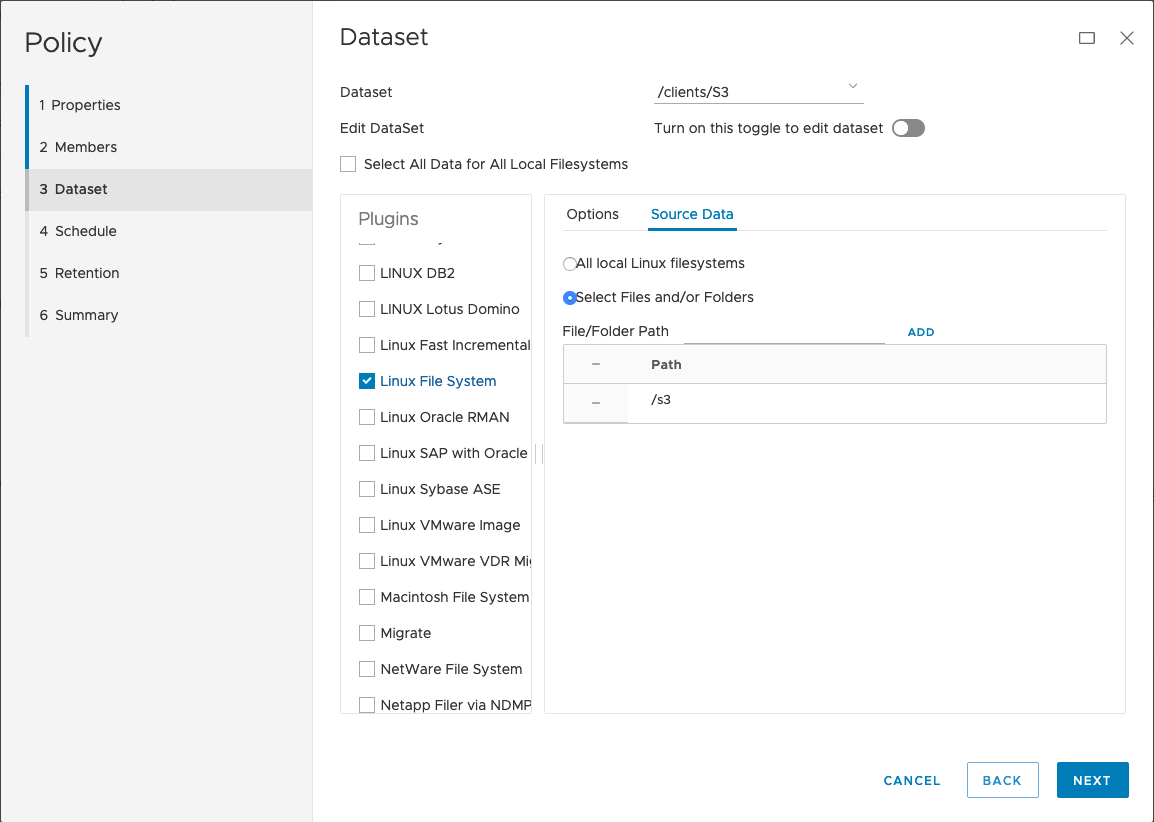The width and height of the screenshot is (1154, 822).
Task: Enable the toggle to edit dataset
Action: 908,128
